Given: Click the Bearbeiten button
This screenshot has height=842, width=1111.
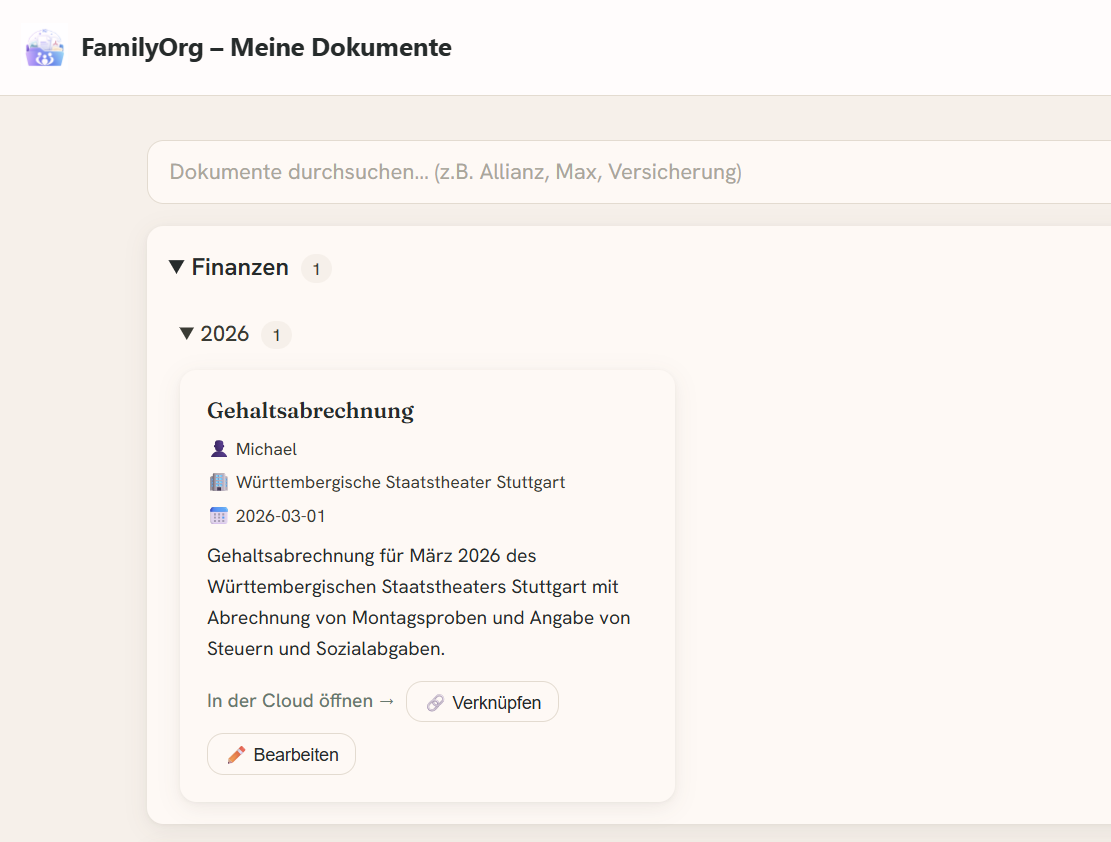Looking at the screenshot, I should coord(281,754).
